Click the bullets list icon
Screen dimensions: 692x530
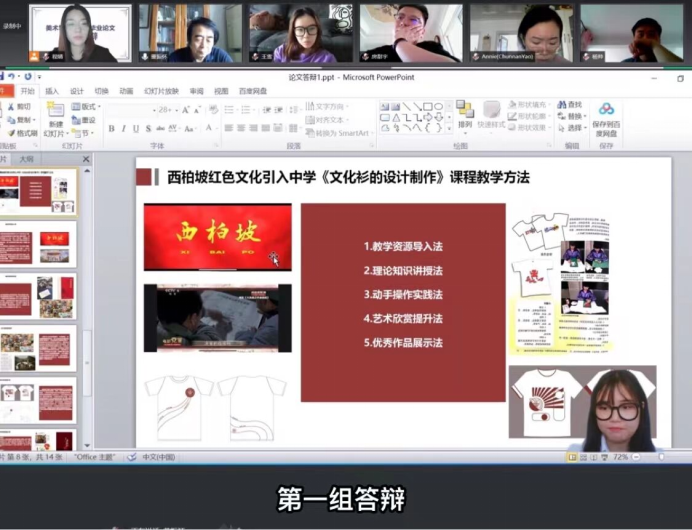click(x=230, y=110)
